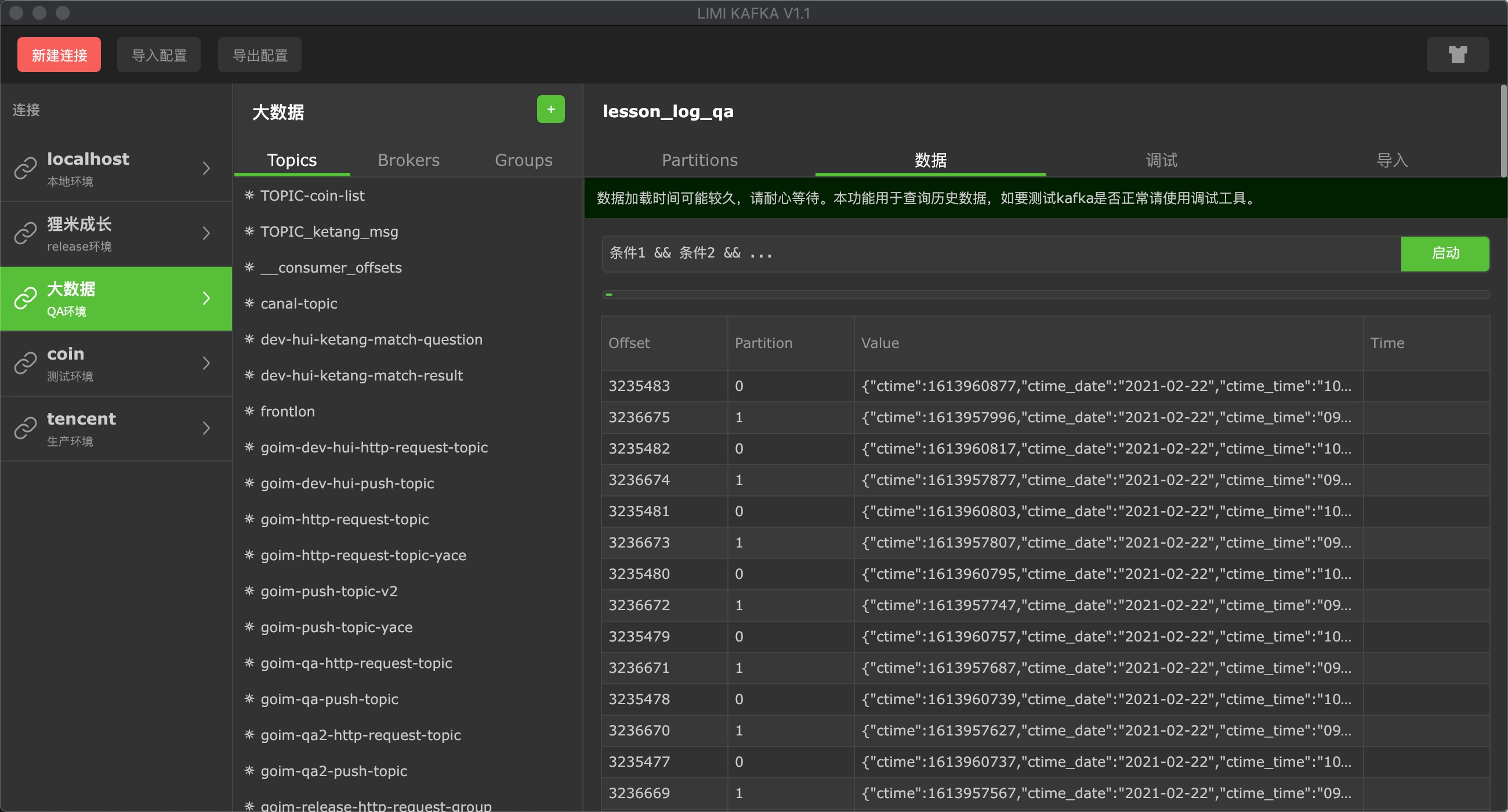Image resolution: width=1508 pixels, height=812 pixels.
Task: Click the lesson_log_qa topic title
Action: coord(668,111)
